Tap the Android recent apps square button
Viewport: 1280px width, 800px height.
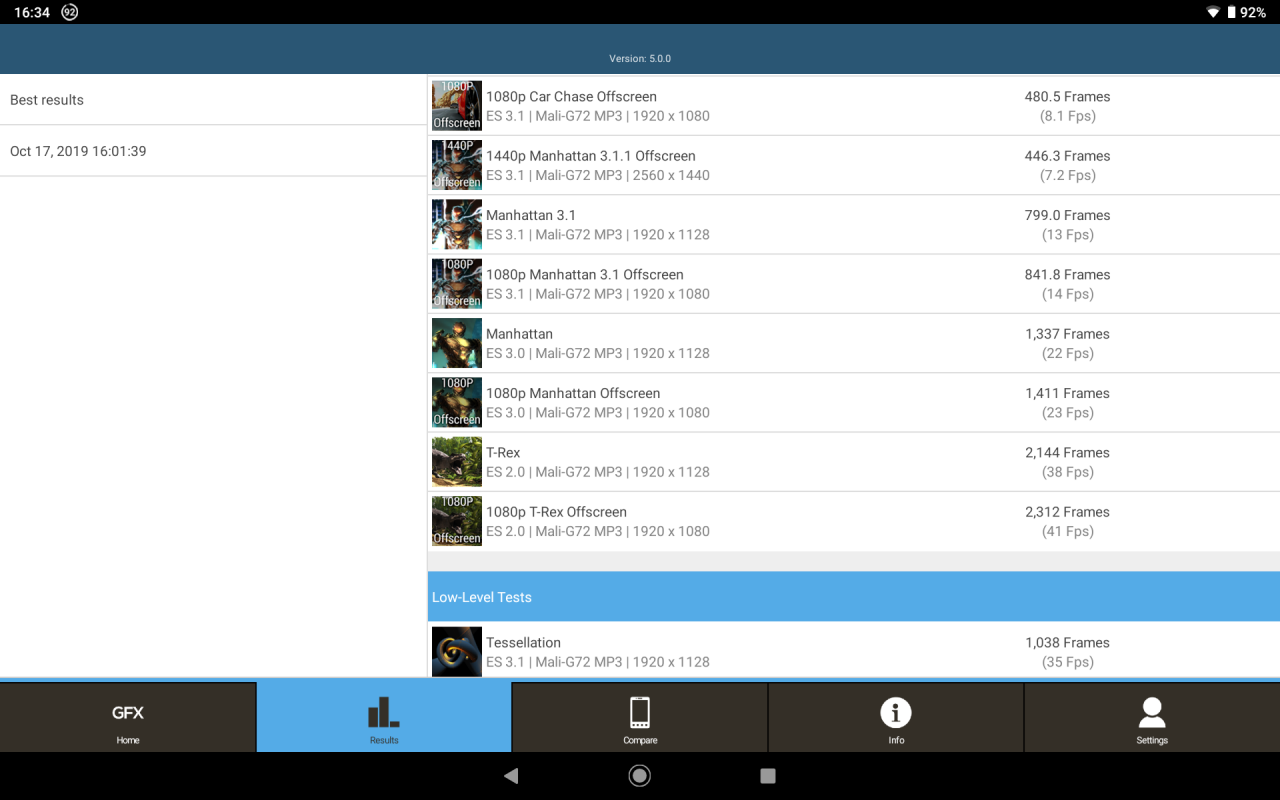click(768, 776)
